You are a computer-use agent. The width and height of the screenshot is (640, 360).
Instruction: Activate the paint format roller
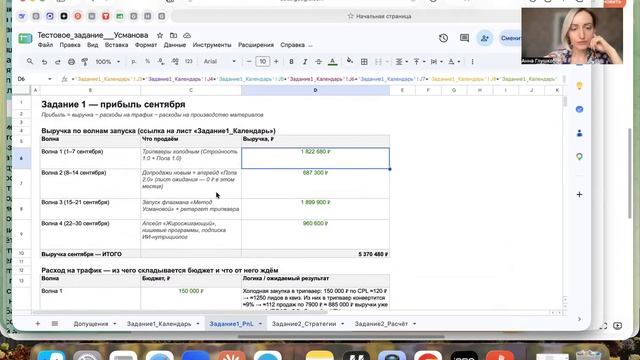click(x=85, y=62)
